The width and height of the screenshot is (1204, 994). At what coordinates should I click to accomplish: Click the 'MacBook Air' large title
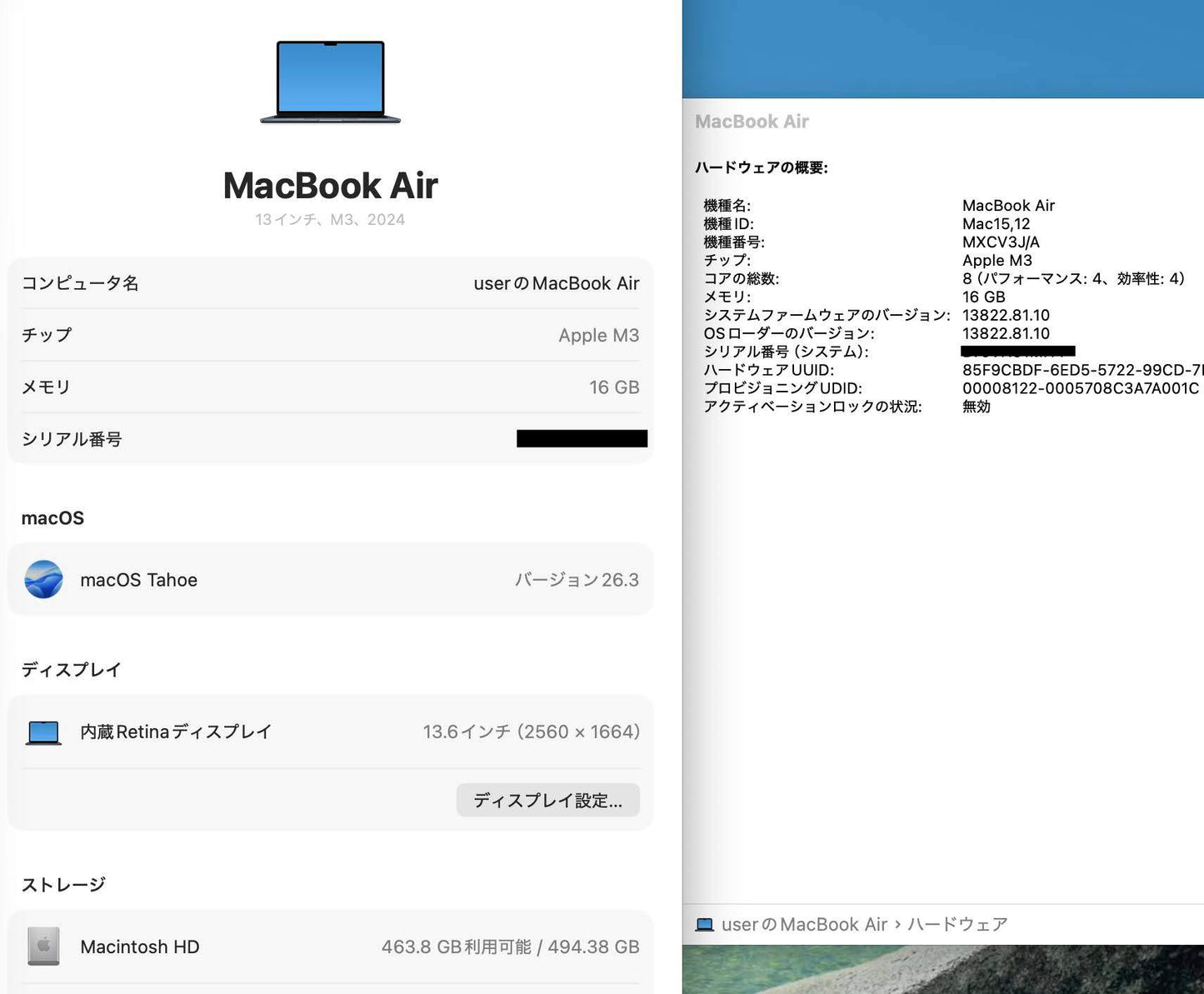[331, 185]
